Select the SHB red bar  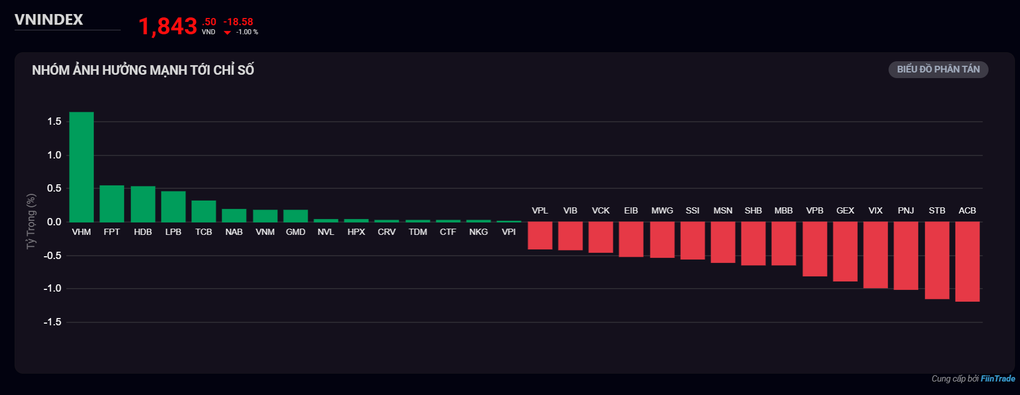pos(754,243)
